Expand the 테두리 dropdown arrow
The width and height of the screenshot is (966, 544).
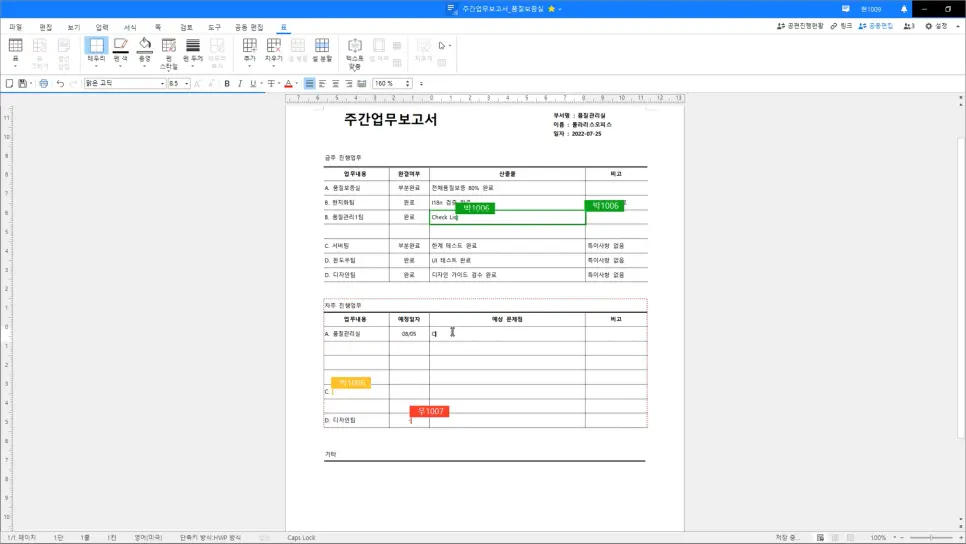pos(96,65)
